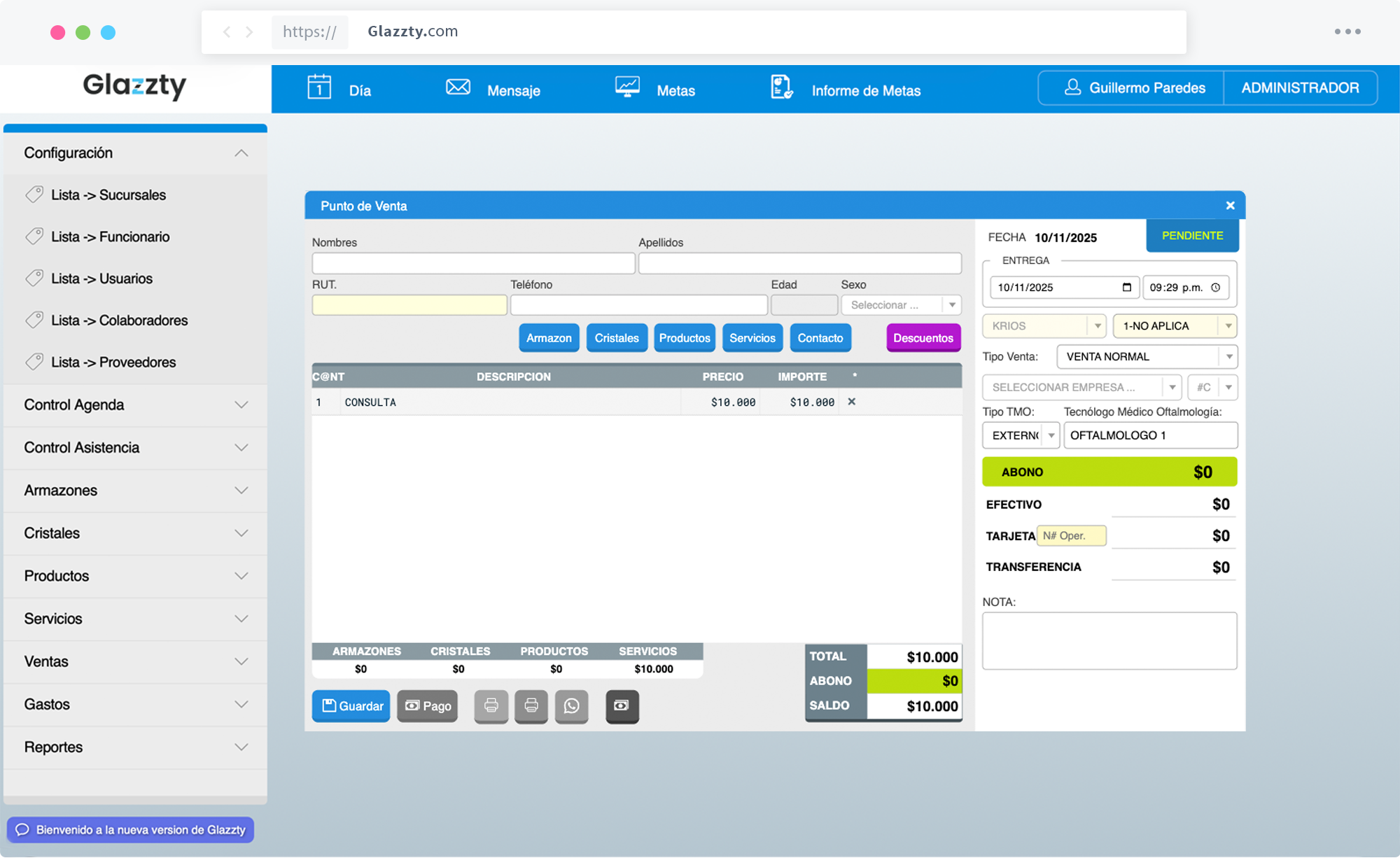Expand the Tipo Venta dropdown
Screen dimensions: 1400x858
coord(1229,357)
